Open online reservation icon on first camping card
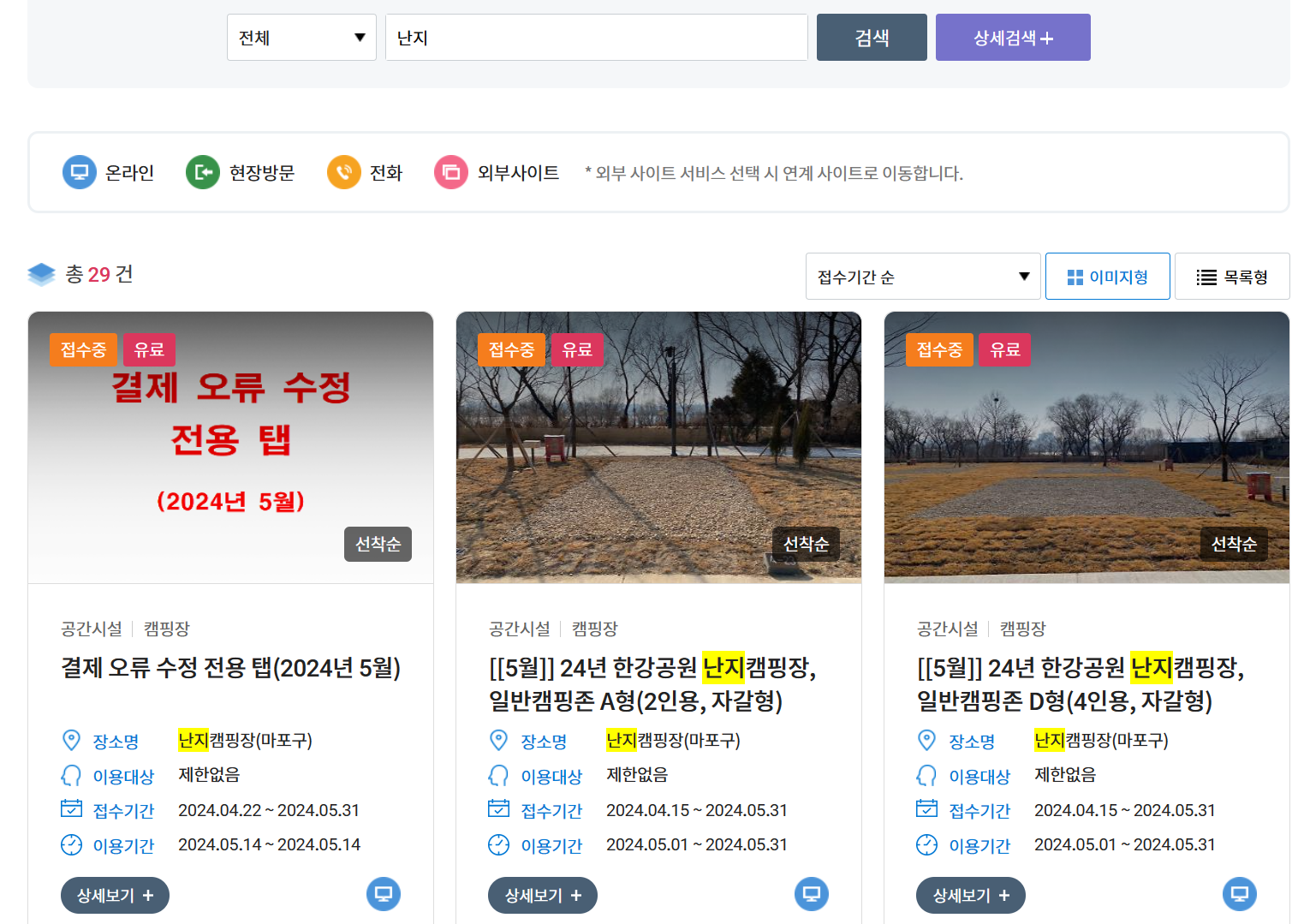Screen dimensions: 1292x924 (383, 894)
